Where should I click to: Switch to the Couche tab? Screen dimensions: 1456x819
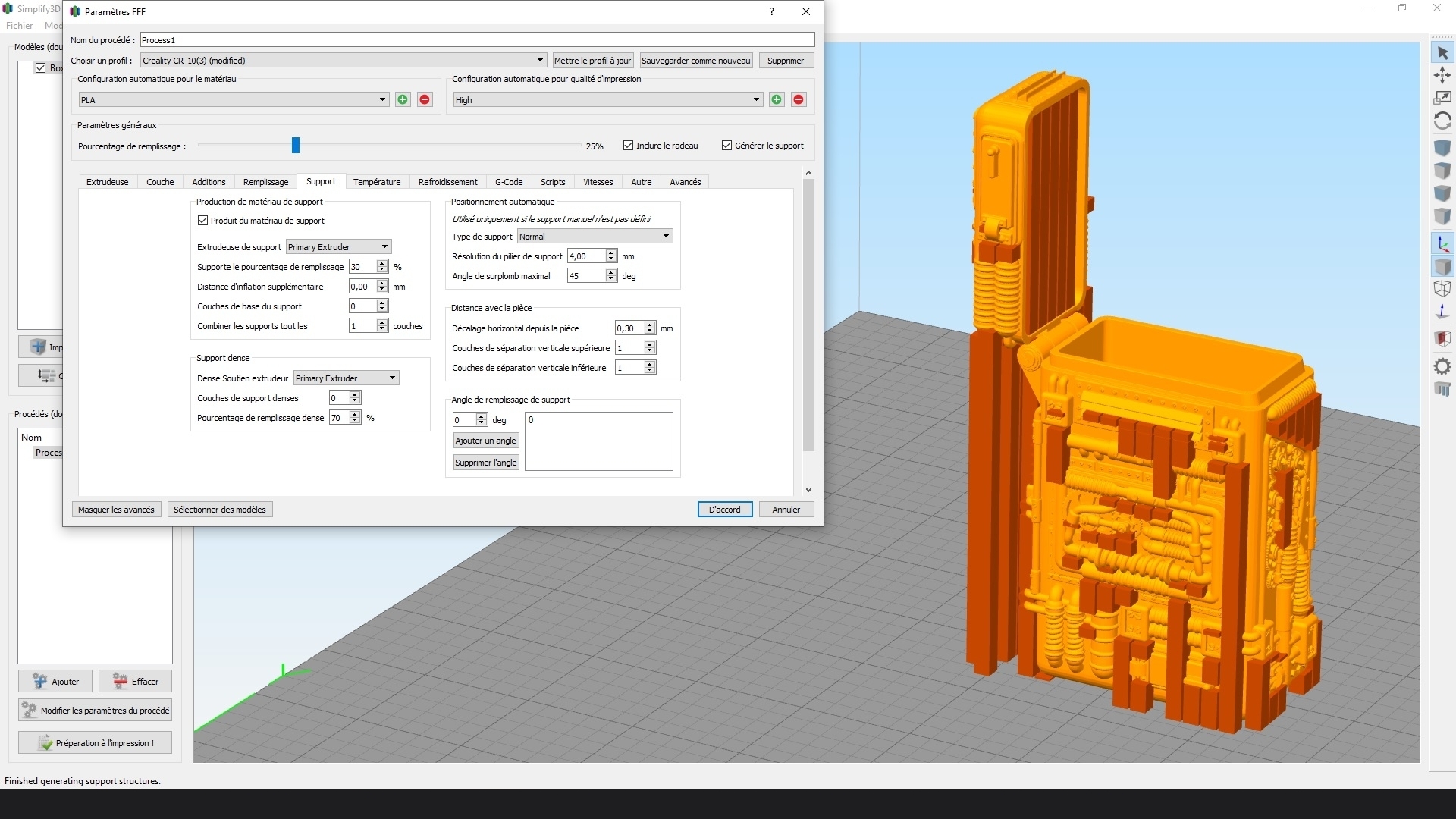pyautogui.click(x=160, y=182)
